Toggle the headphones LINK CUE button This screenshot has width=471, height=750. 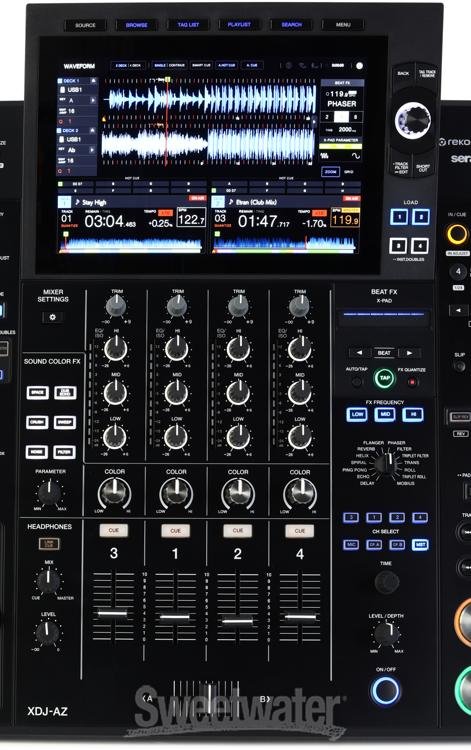pos(49,543)
